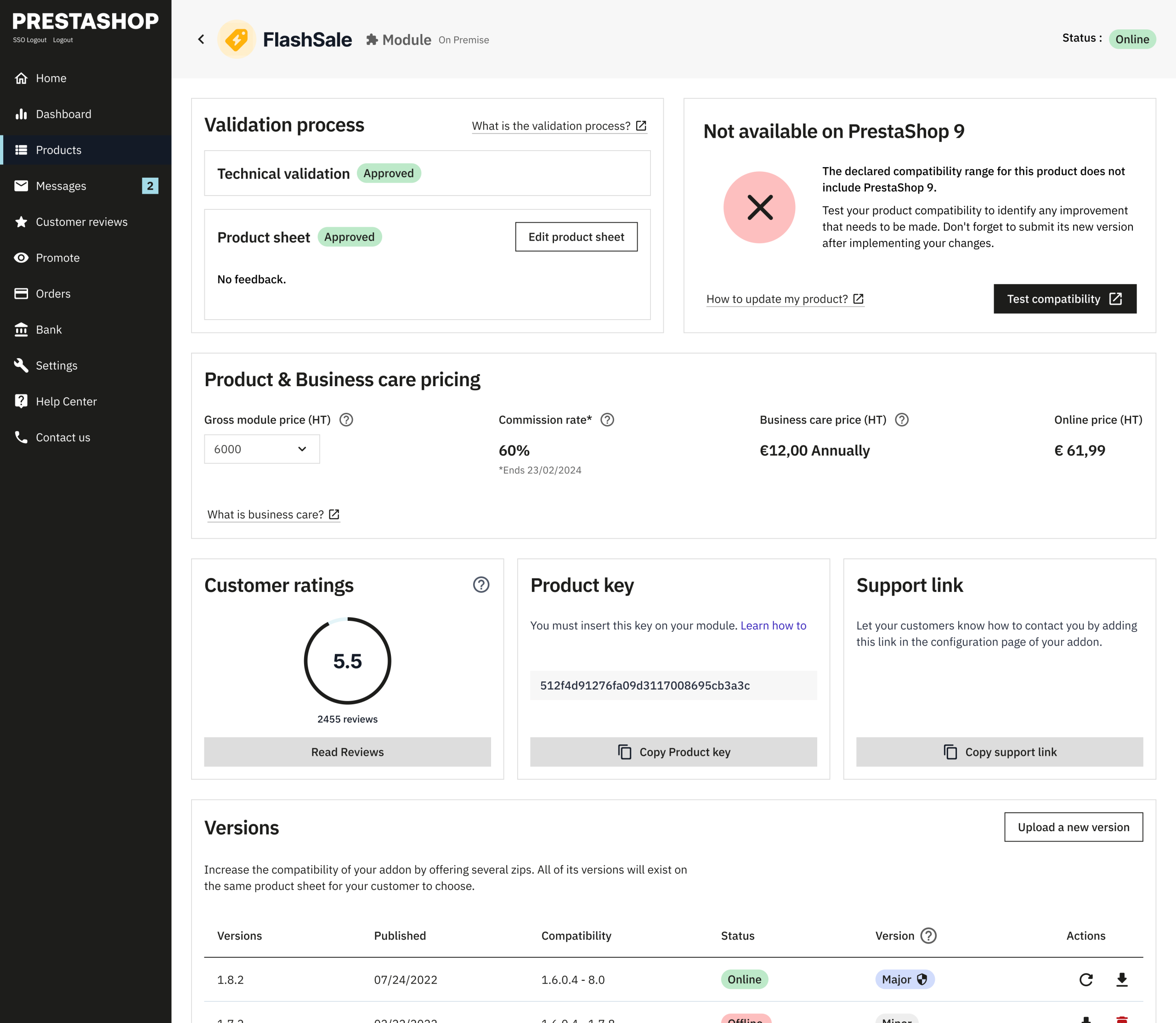
Task: Click the Customer ratings help icon
Action: tap(481, 585)
